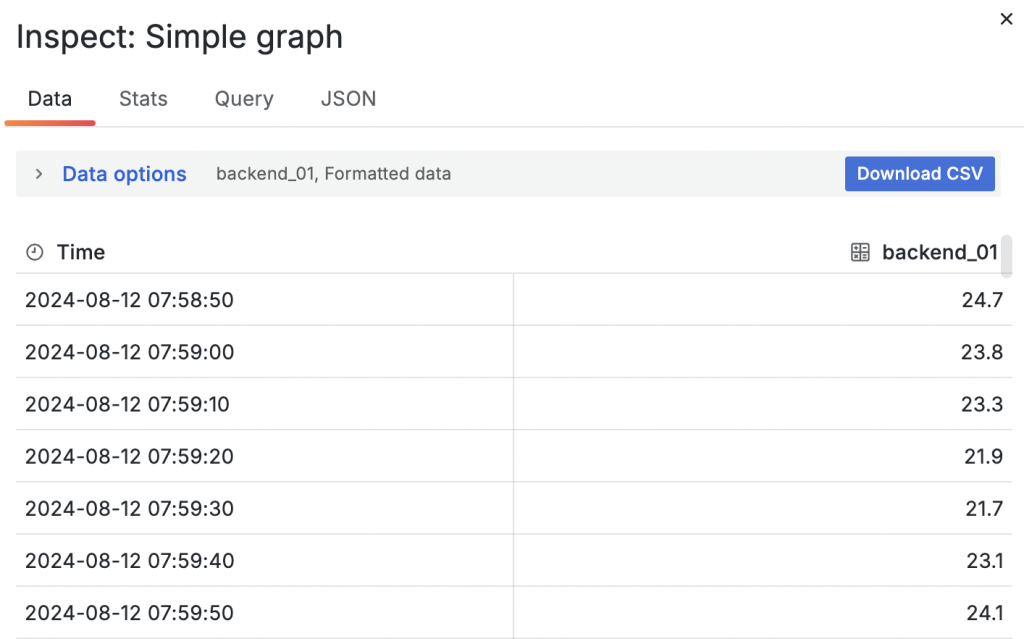Select the JSON tab
This screenshot has height=639, width=1024.
click(x=348, y=99)
